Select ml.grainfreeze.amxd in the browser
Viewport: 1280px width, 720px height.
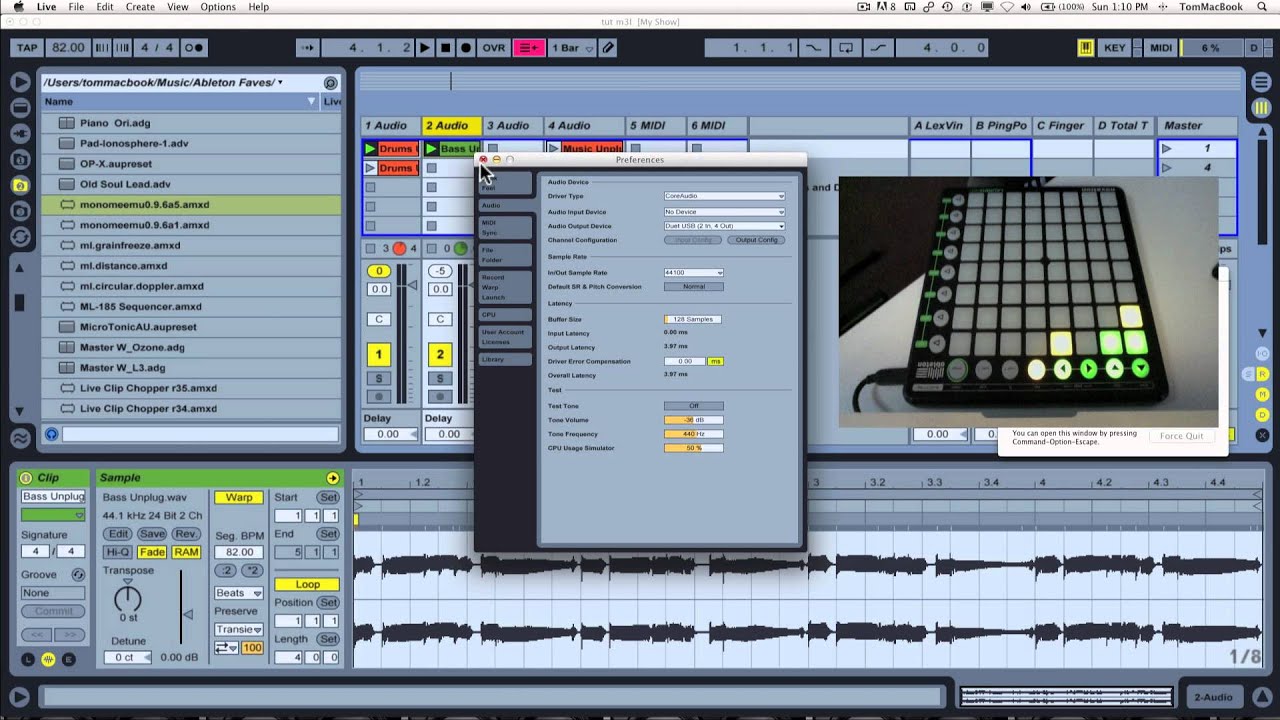pyautogui.click(x=191, y=245)
